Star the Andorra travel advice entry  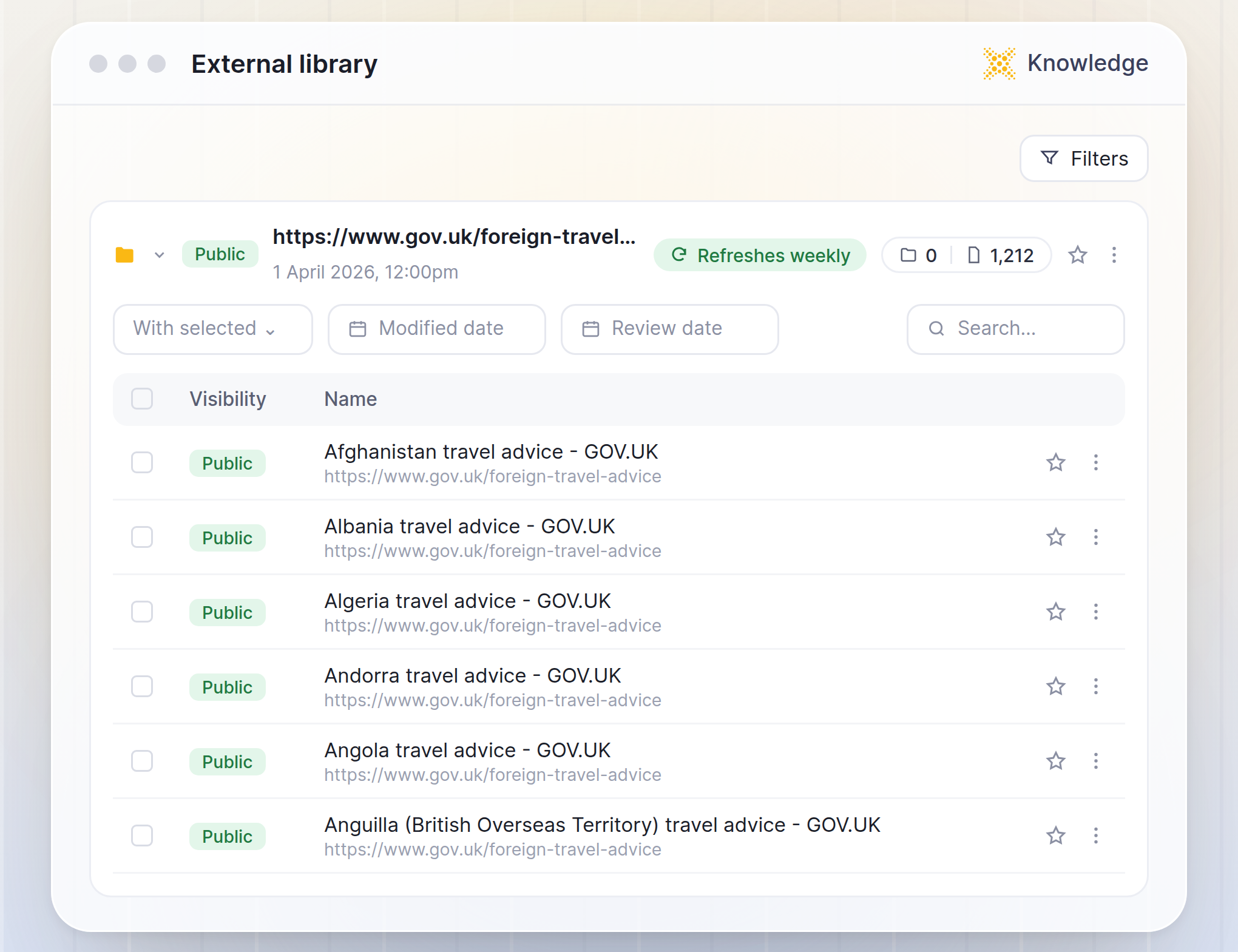1056,687
